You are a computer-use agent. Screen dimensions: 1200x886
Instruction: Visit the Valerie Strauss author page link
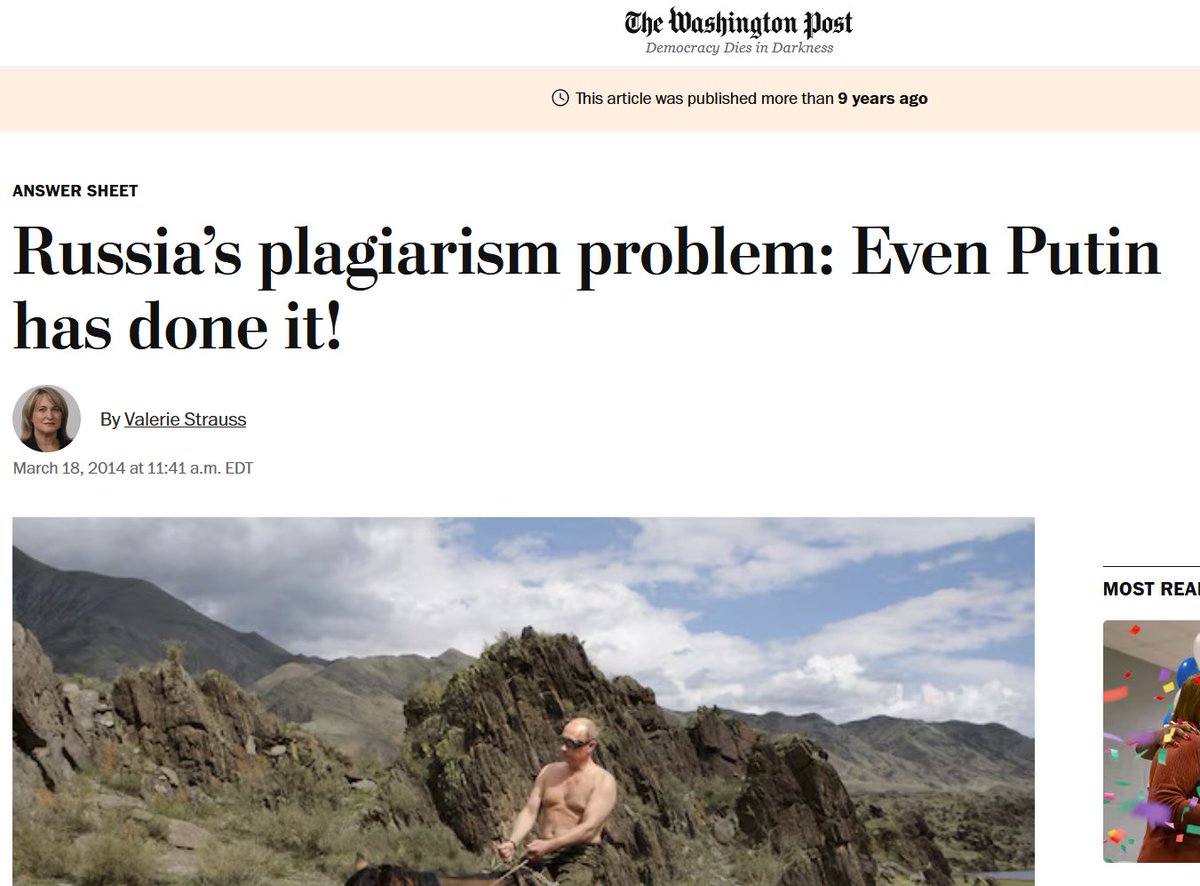pos(185,420)
